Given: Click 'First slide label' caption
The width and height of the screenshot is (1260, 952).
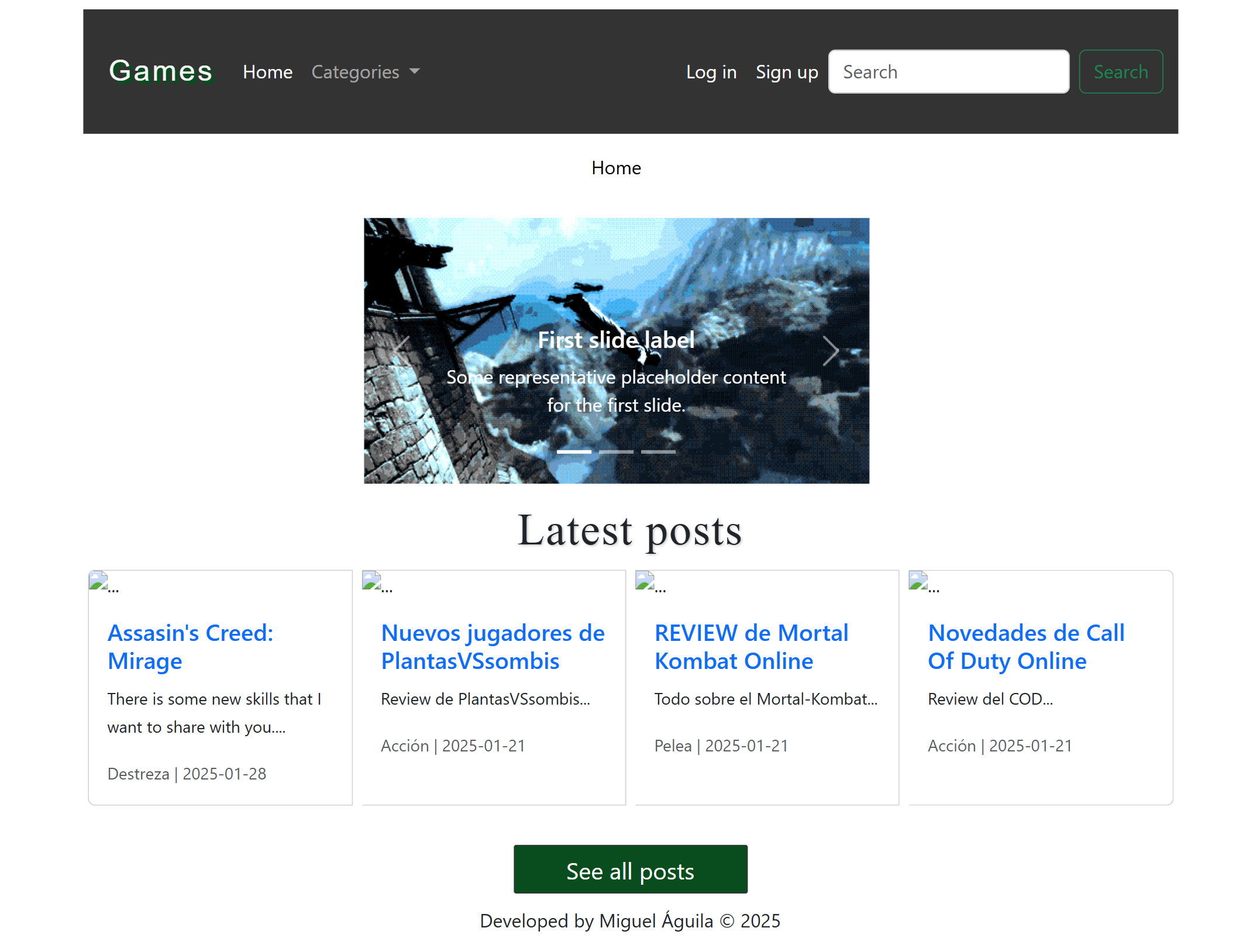Looking at the screenshot, I should (616, 340).
